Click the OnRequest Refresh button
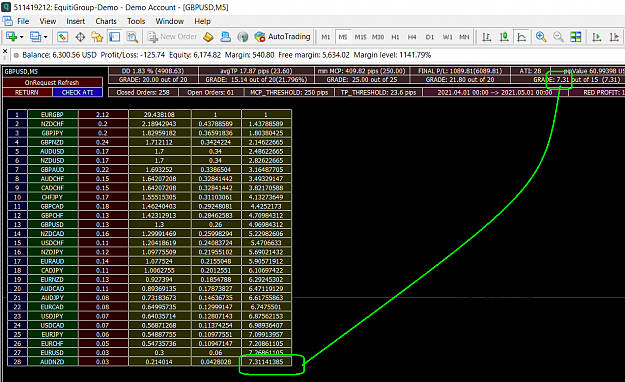The width and height of the screenshot is (625, 382). (x=52, y=83)
